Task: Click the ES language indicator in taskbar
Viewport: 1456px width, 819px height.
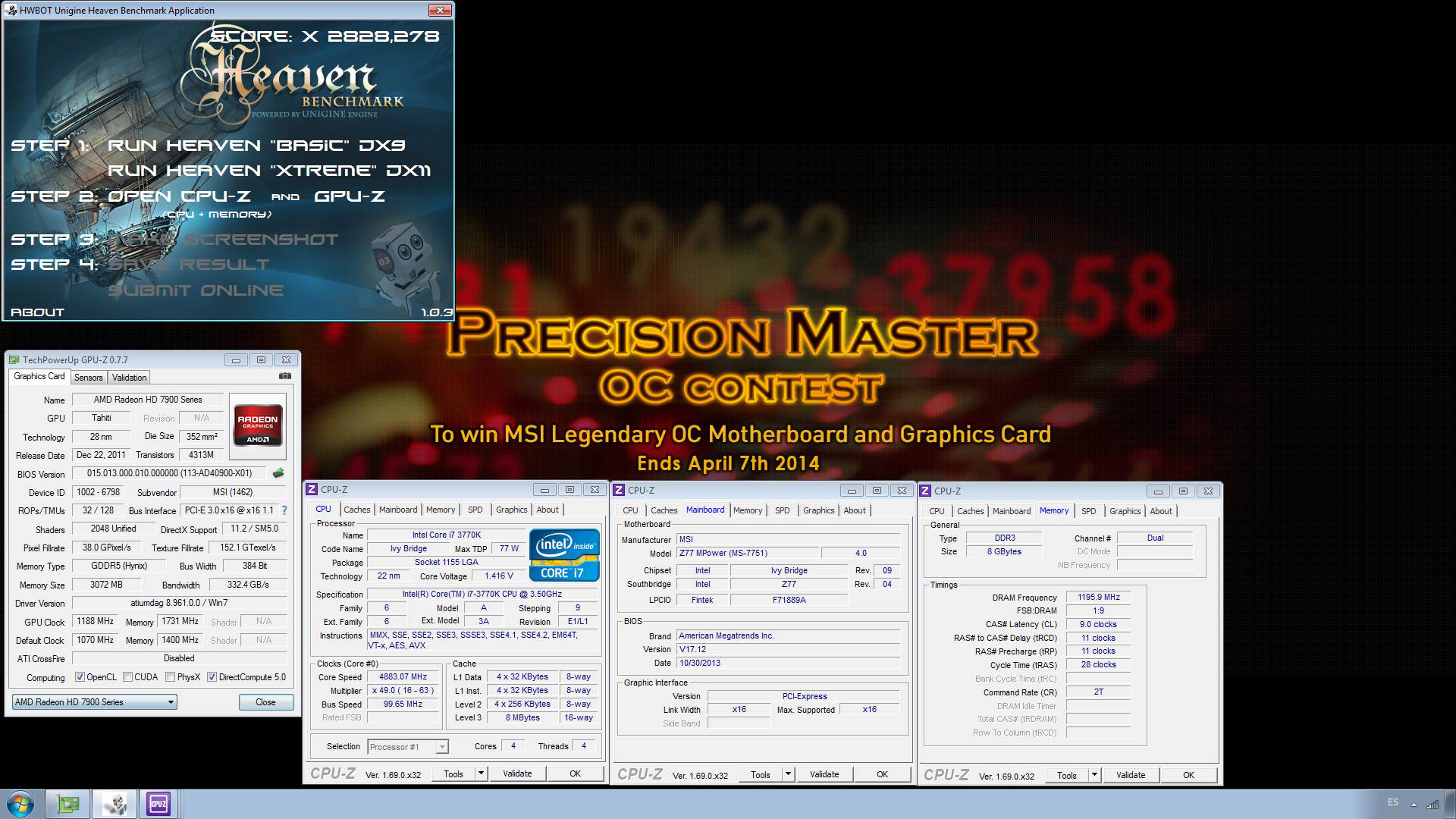Action: pos(1392,802)
